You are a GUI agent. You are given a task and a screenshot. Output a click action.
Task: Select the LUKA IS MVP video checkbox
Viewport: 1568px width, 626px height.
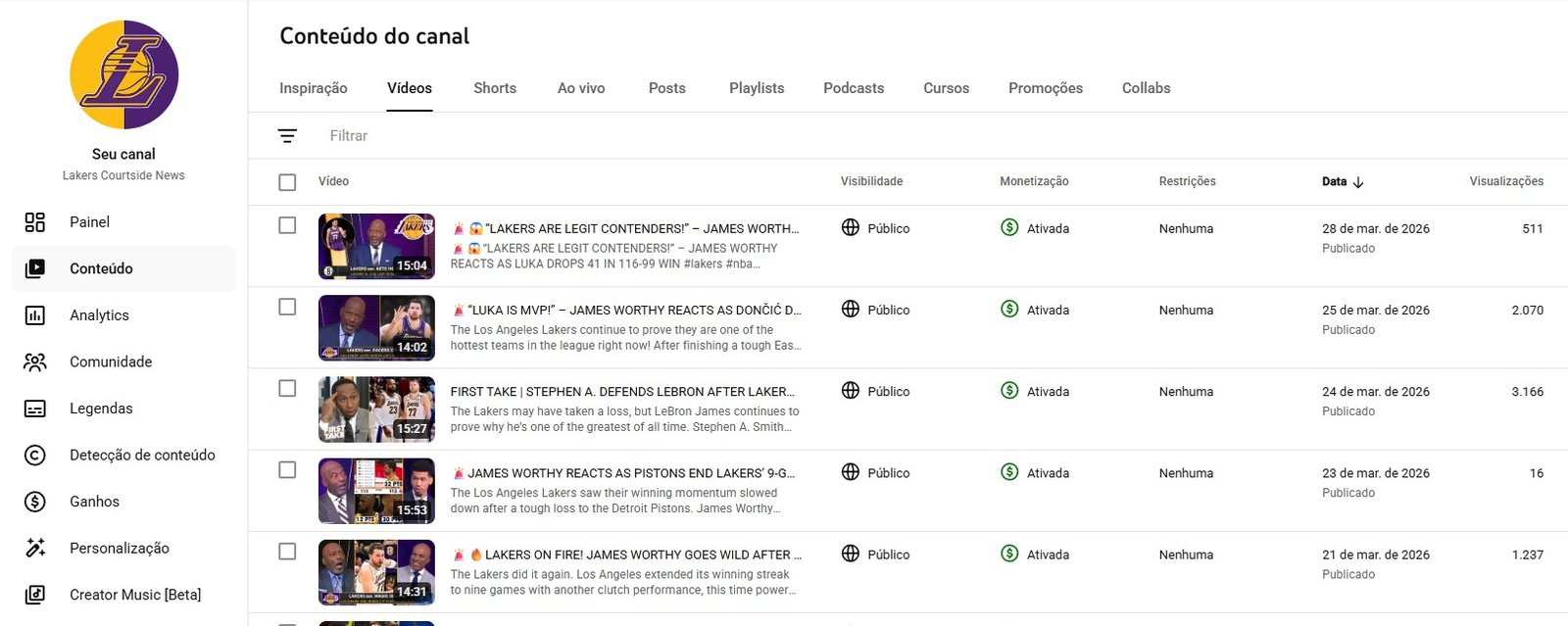click(x=287, y=307)
